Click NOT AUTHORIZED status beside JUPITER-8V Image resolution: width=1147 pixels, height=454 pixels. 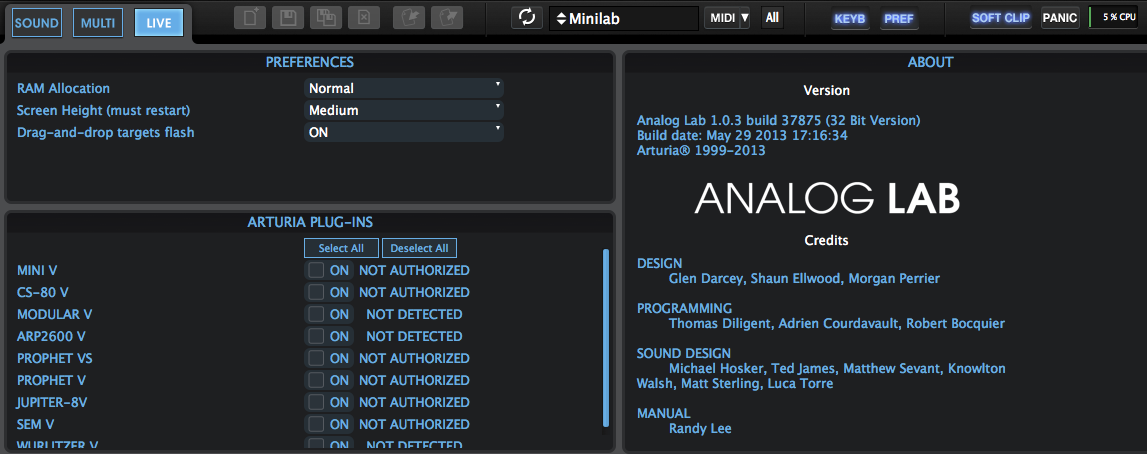click(414, 402)
